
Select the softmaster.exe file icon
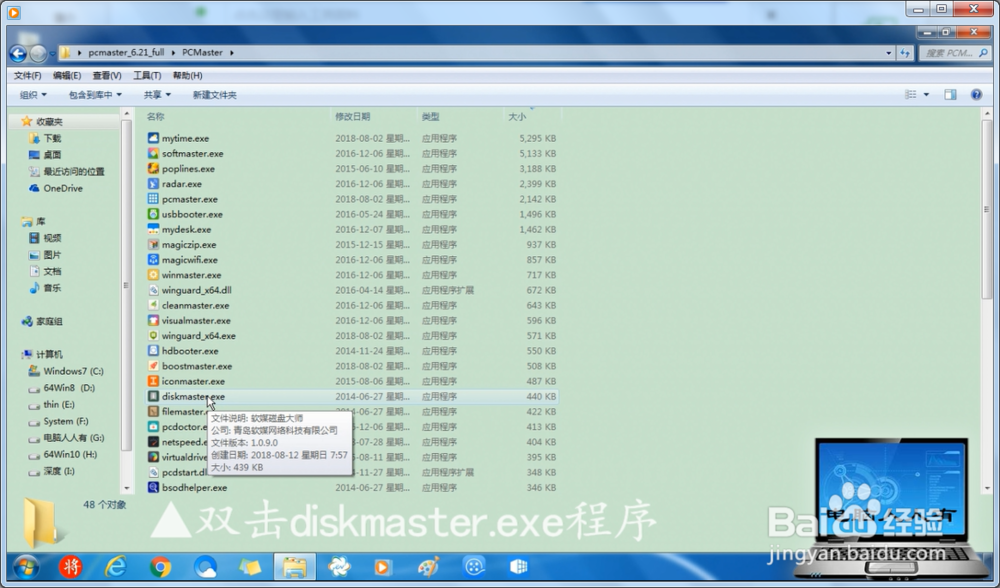pyautogui.click(x=153, y=153)
